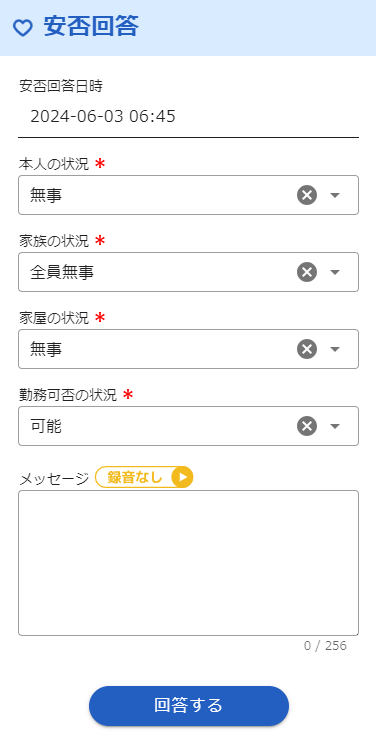Image resolution: width=376 pixels, height=748 pixels.
Task: Click the 0 / 256 character counter
Action: [325, 646]
